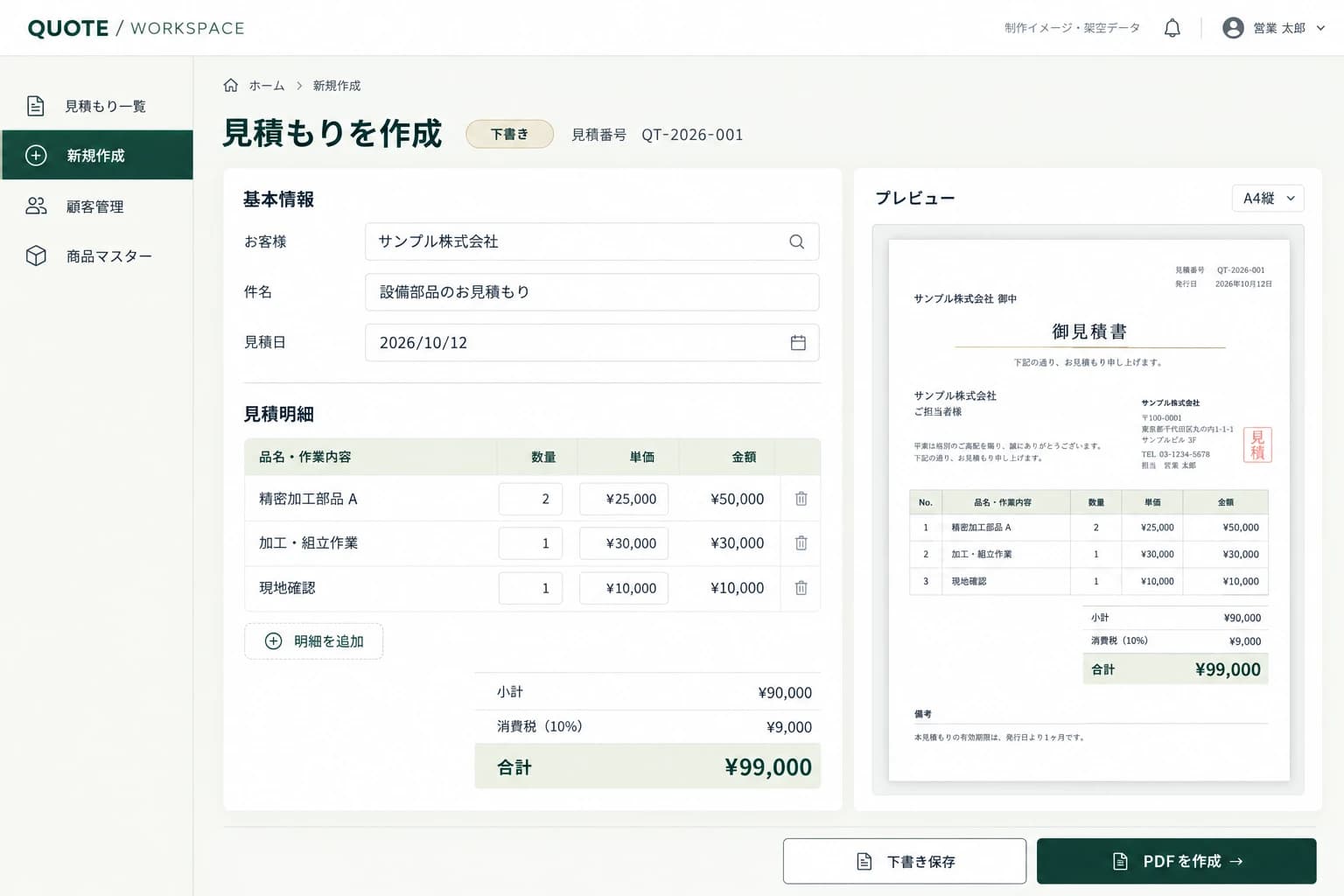Open 商品マスター in the sidebar
The width and height of the screenshot is (1344, 896).
96,255
